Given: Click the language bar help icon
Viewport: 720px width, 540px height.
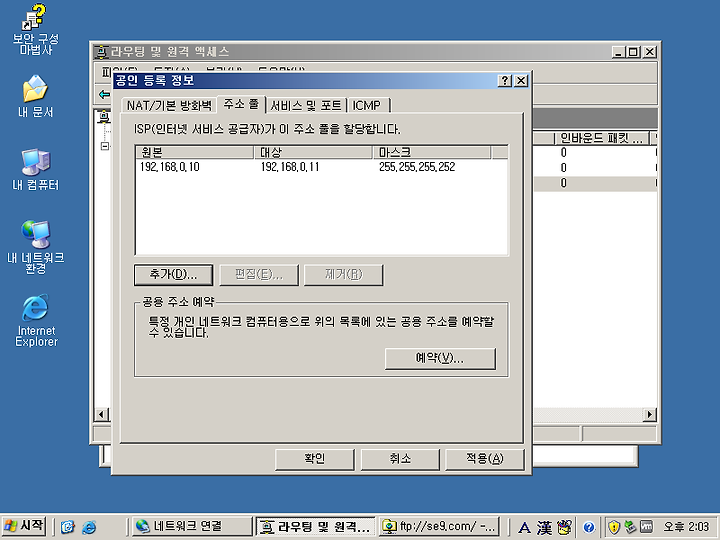Looking at the screenshot, I should pyautogui.click(x=589, y=527).
